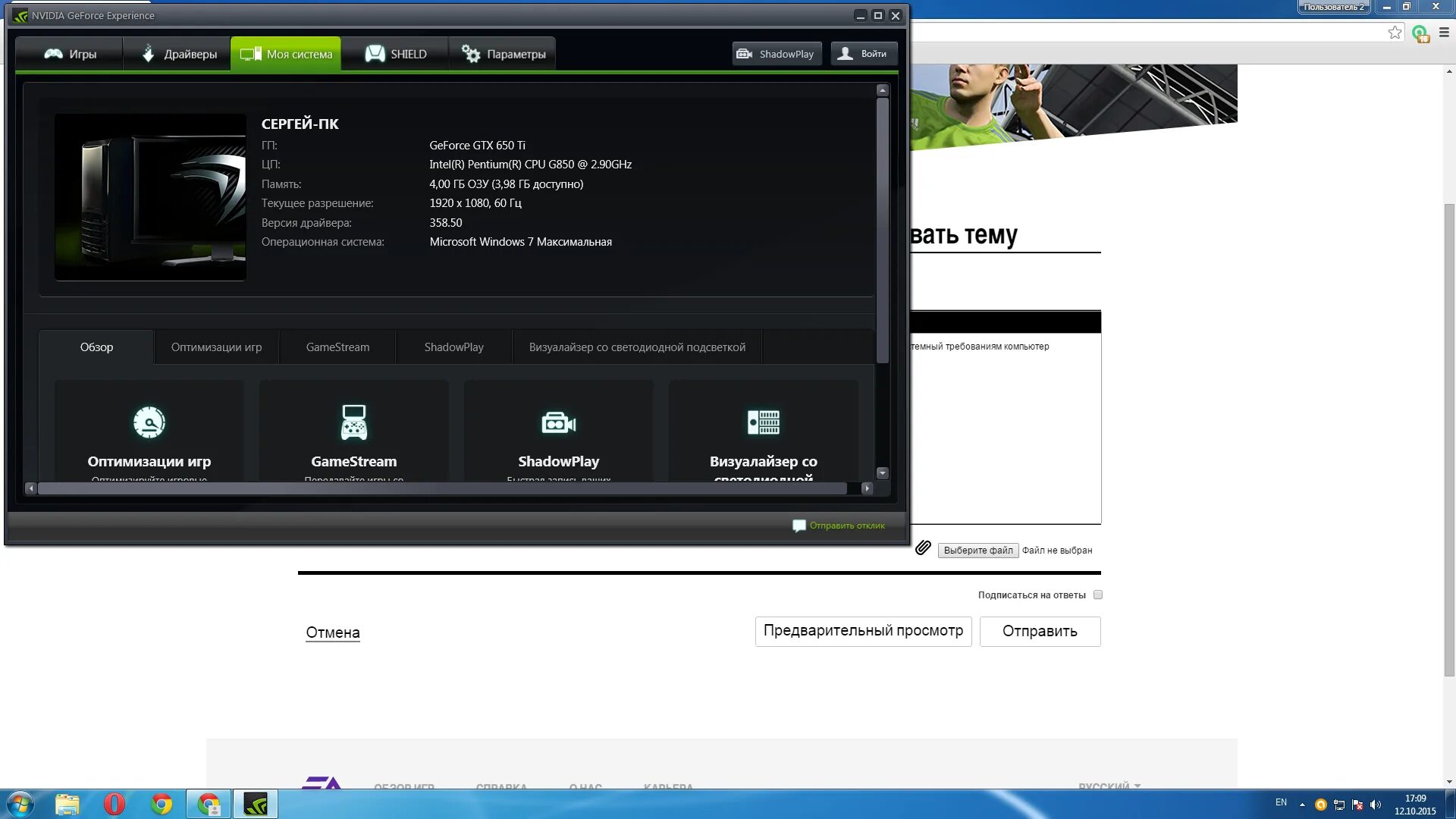Click the Предварительный просмотр button
Screen dimensions: 1456x819
coord(863,631)
